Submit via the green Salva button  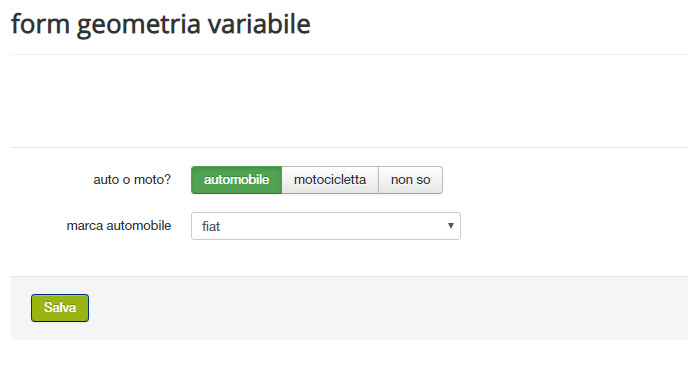click(60, 308)
